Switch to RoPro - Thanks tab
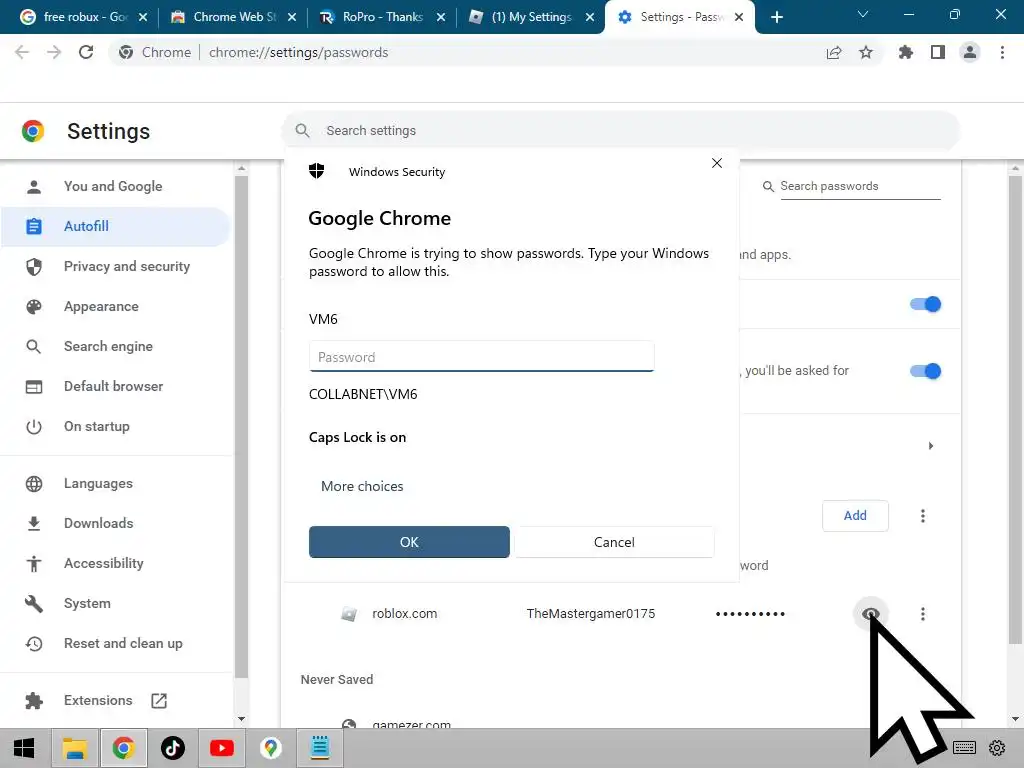The width and height of the screenshot is (1024, 768). (382, 17)
